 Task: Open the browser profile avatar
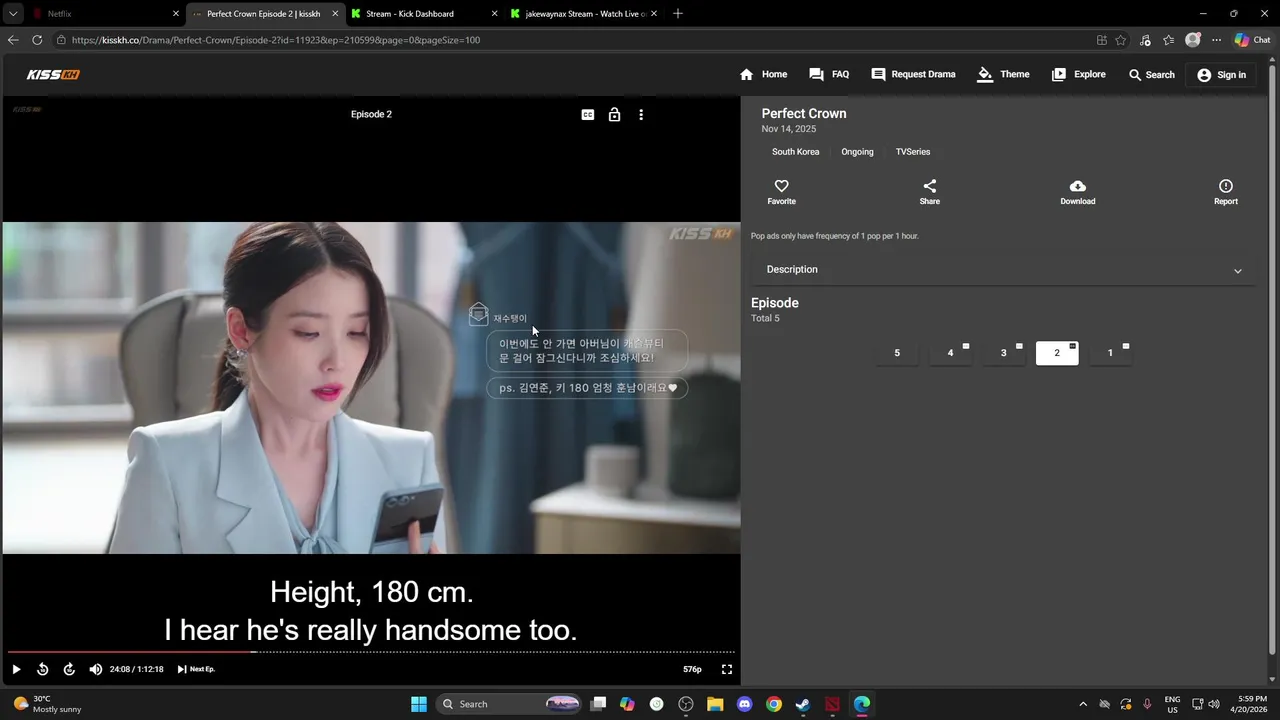click(x=1192, y=40)
